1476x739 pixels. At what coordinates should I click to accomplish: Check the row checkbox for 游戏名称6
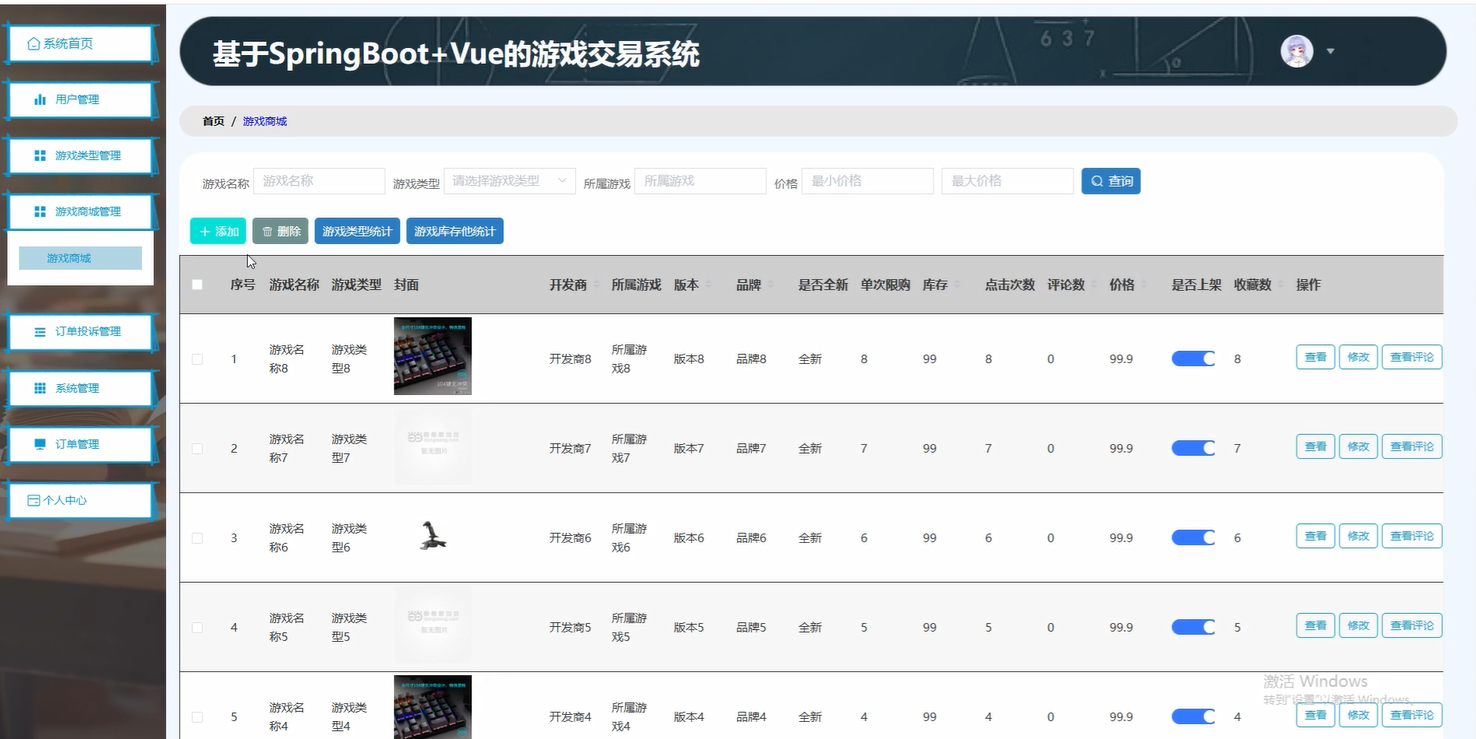pyautogui.click(x=197, y=538)
